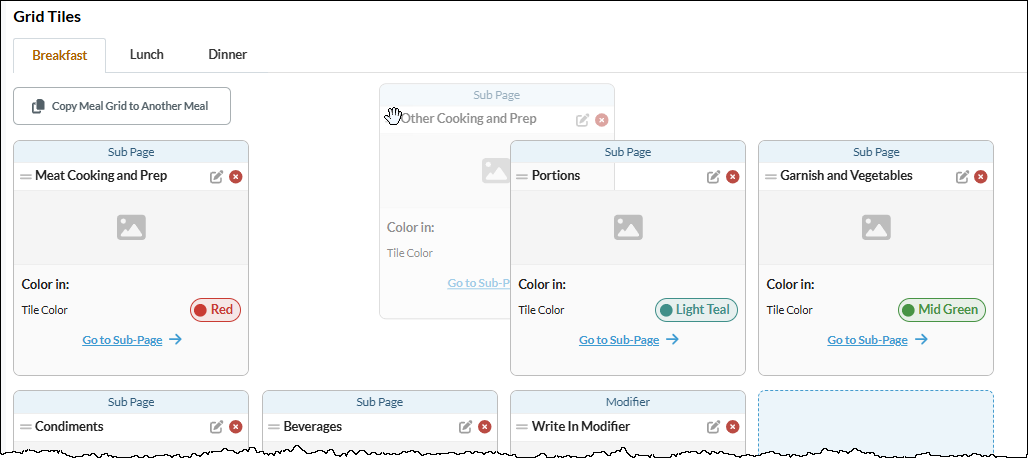This screenshot has width=1028, height=458.
Task: Open the Dinner tab
Action: pyautogui.click(x=227, y=55)
